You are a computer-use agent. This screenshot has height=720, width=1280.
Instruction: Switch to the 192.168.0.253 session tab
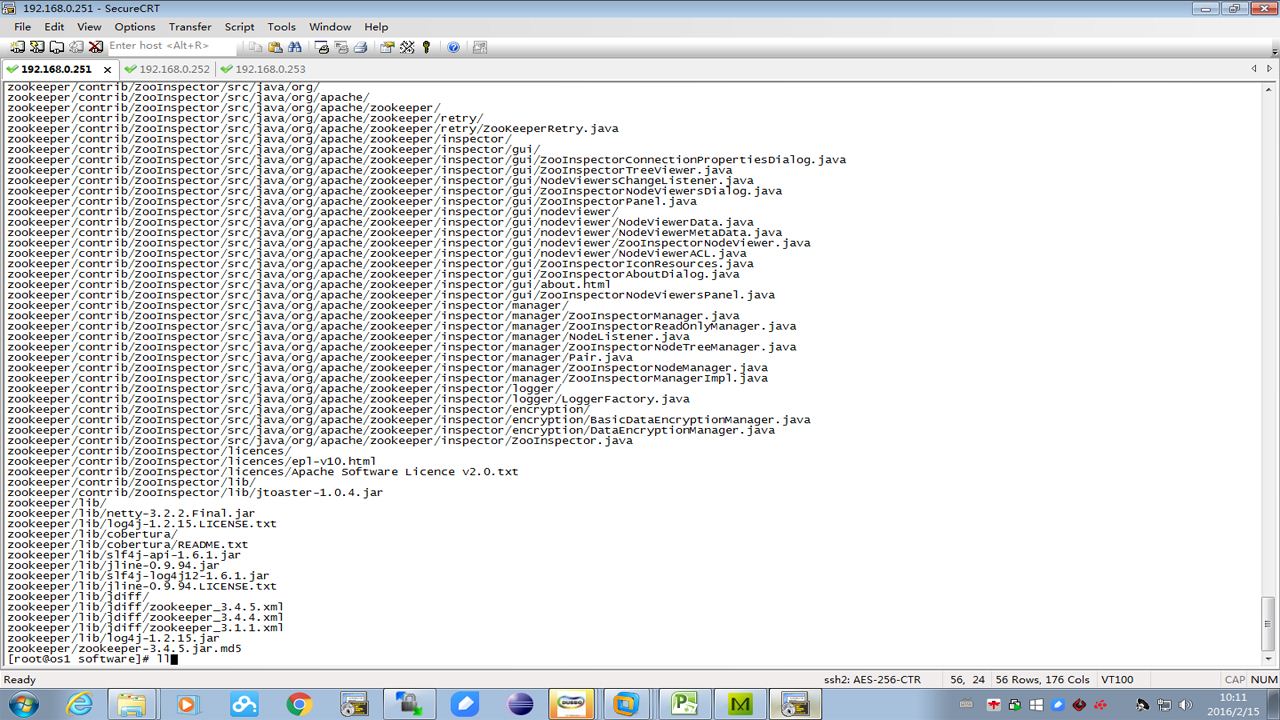click(263, 69)
